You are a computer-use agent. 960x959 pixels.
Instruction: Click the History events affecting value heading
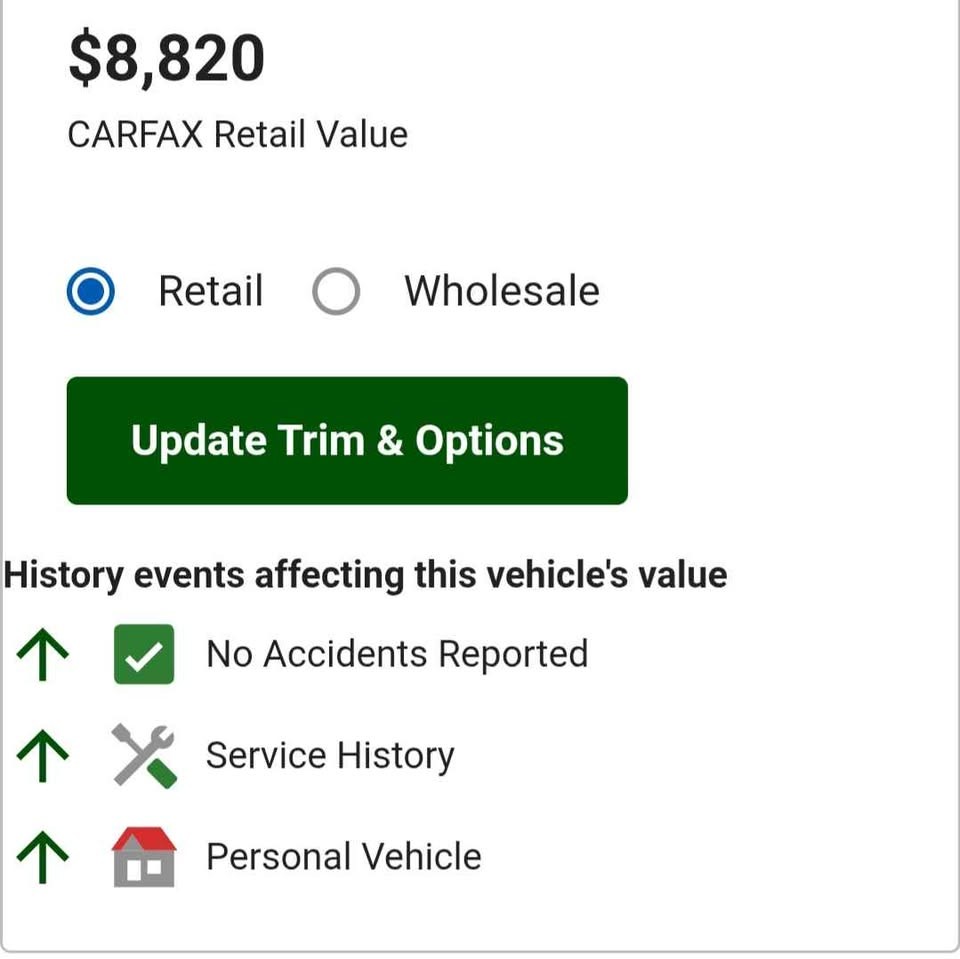(x=366, y=575)
